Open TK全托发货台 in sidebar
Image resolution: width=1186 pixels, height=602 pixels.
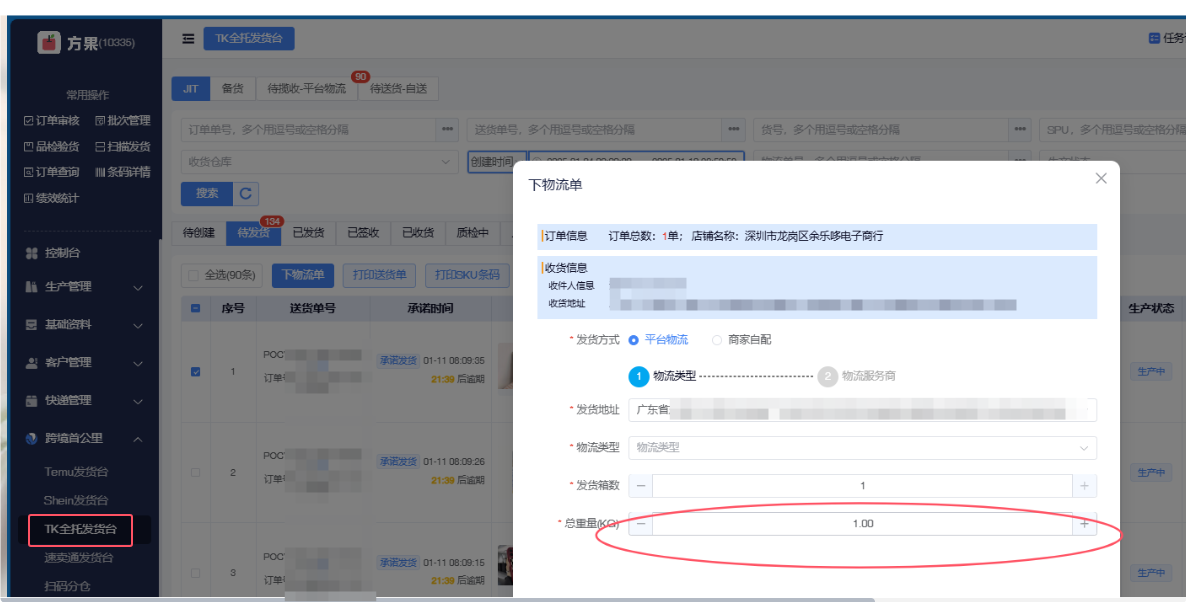(80, 529)
